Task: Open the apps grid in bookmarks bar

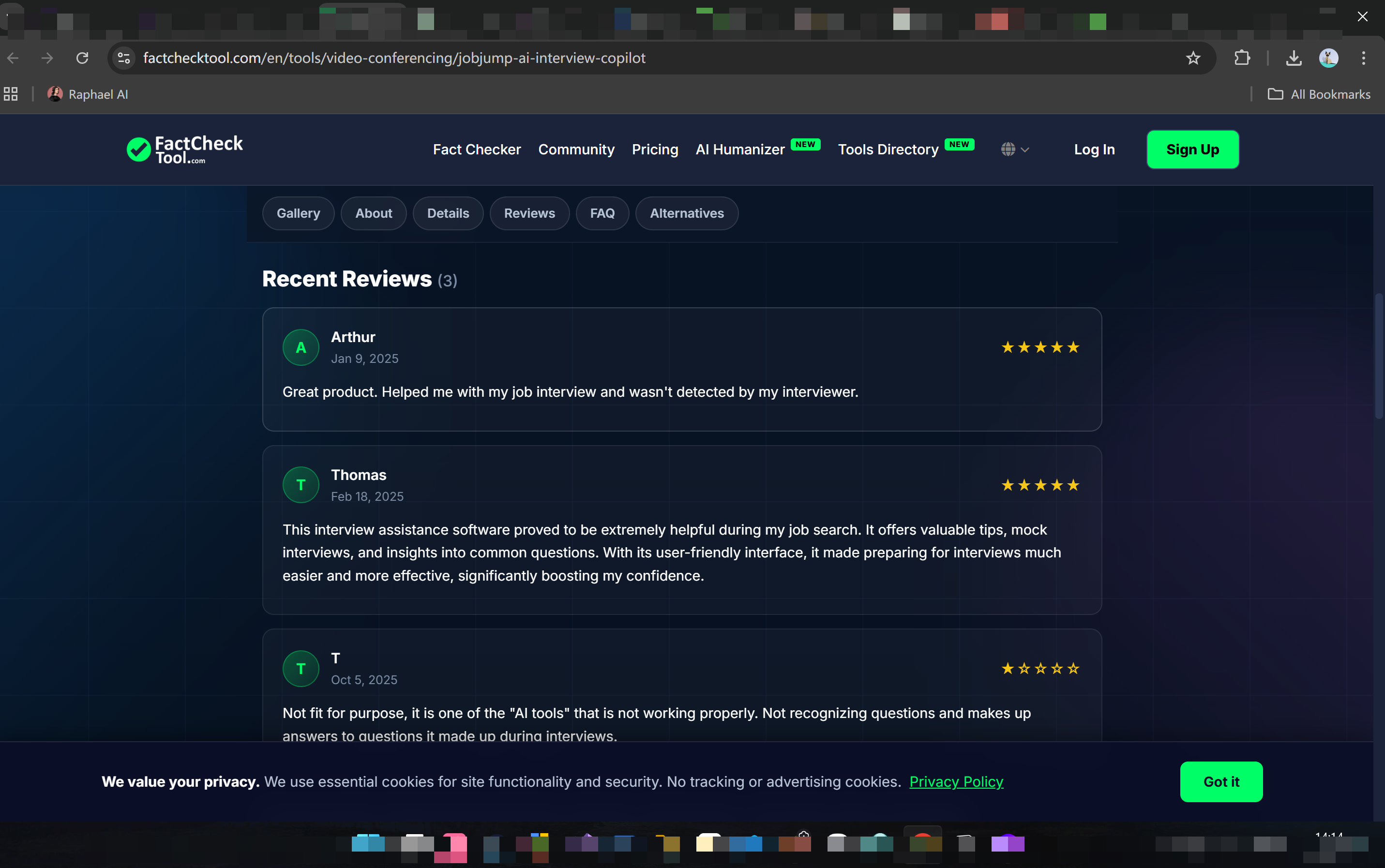Action: (x=11, y=94)
